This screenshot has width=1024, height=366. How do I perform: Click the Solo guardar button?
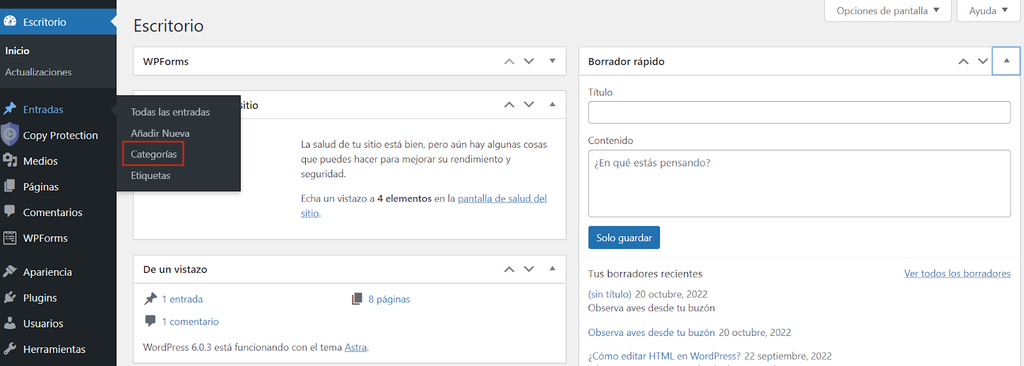[x=624, y=238]
